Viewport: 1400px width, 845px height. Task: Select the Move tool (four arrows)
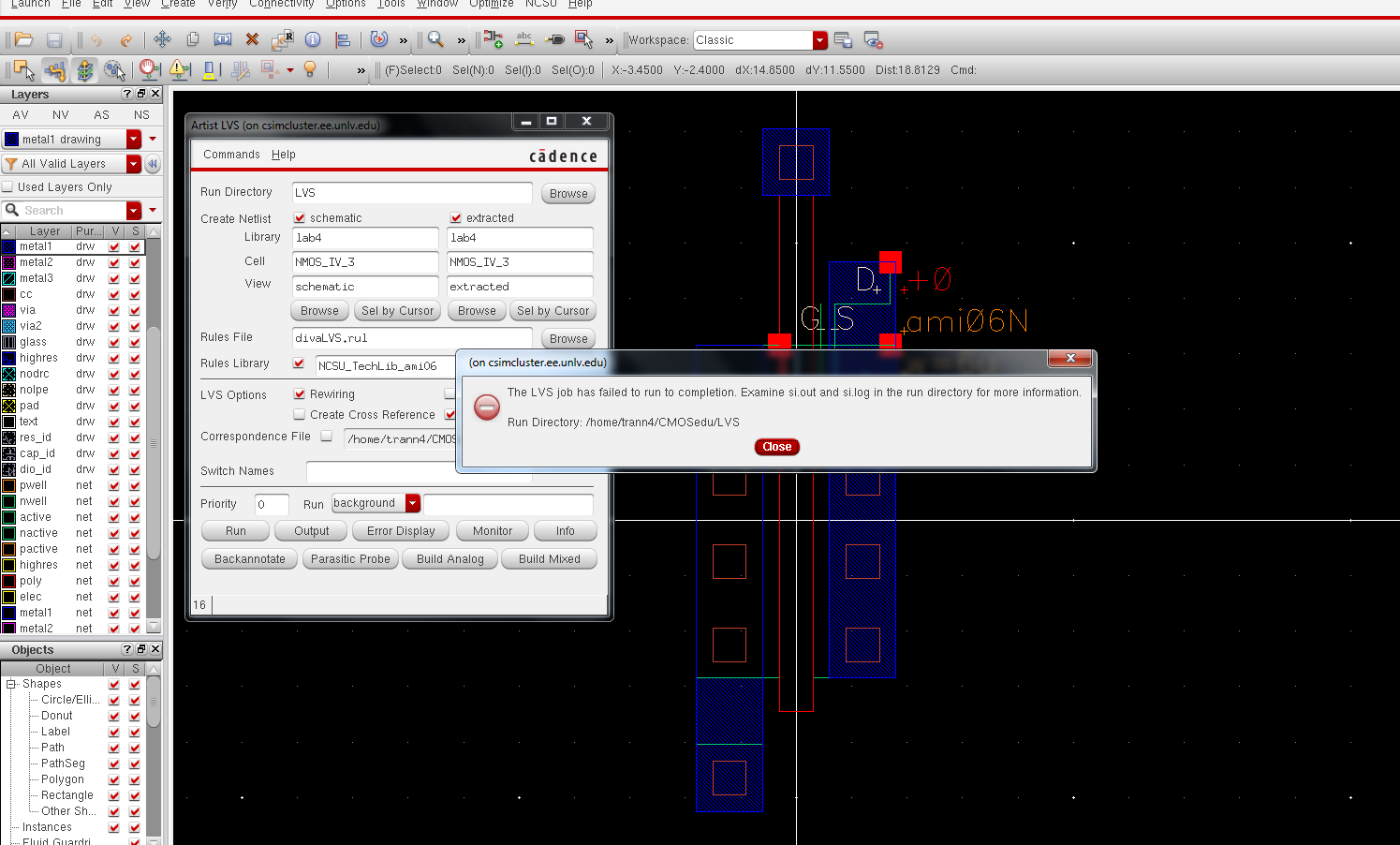[162, 39]
